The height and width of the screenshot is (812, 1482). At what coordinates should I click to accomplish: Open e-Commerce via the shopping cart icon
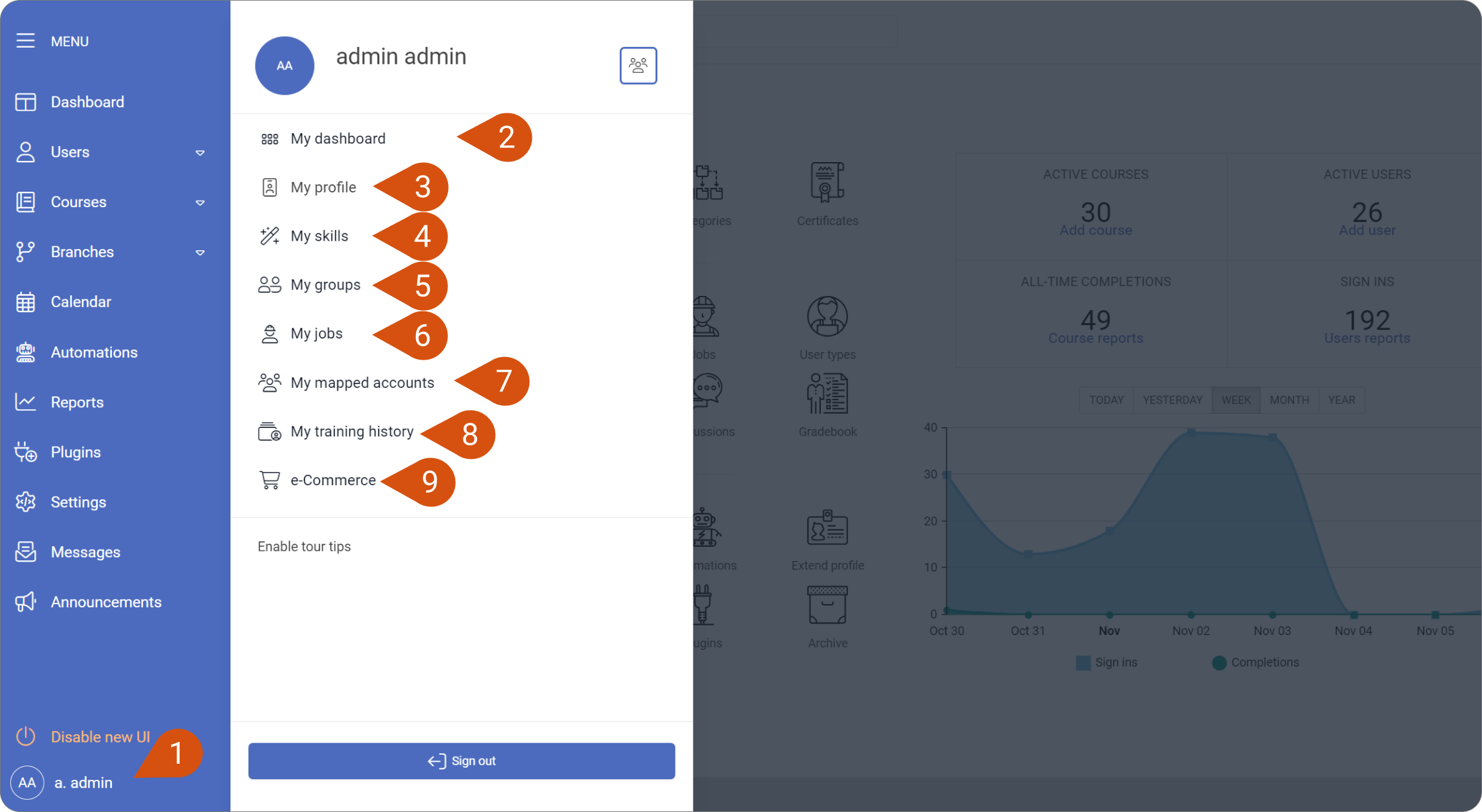click(269, 480)
